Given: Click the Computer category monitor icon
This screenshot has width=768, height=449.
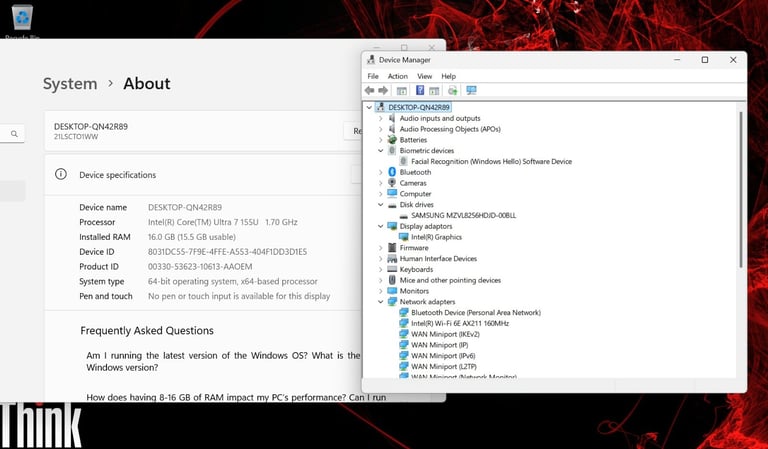Looking at the screenshot, I should pyautogui.click(x=392, y=193).
